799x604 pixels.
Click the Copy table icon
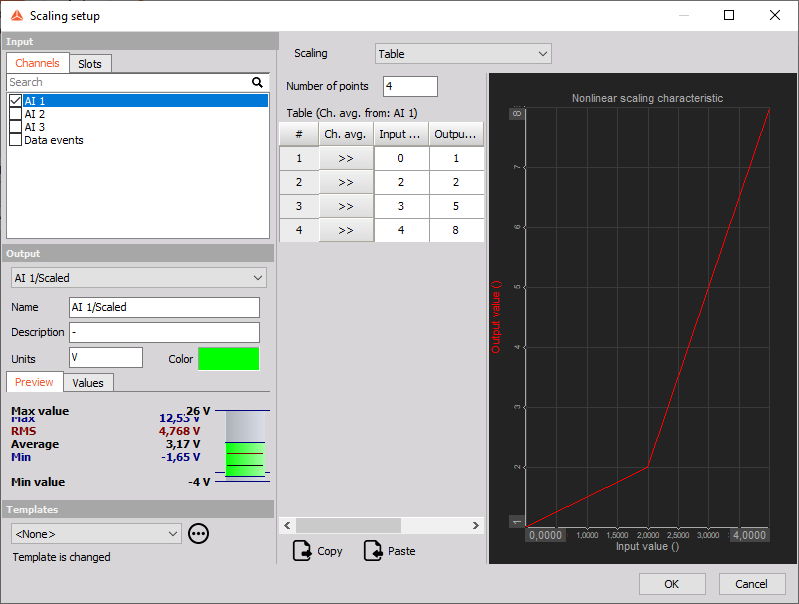302,551
